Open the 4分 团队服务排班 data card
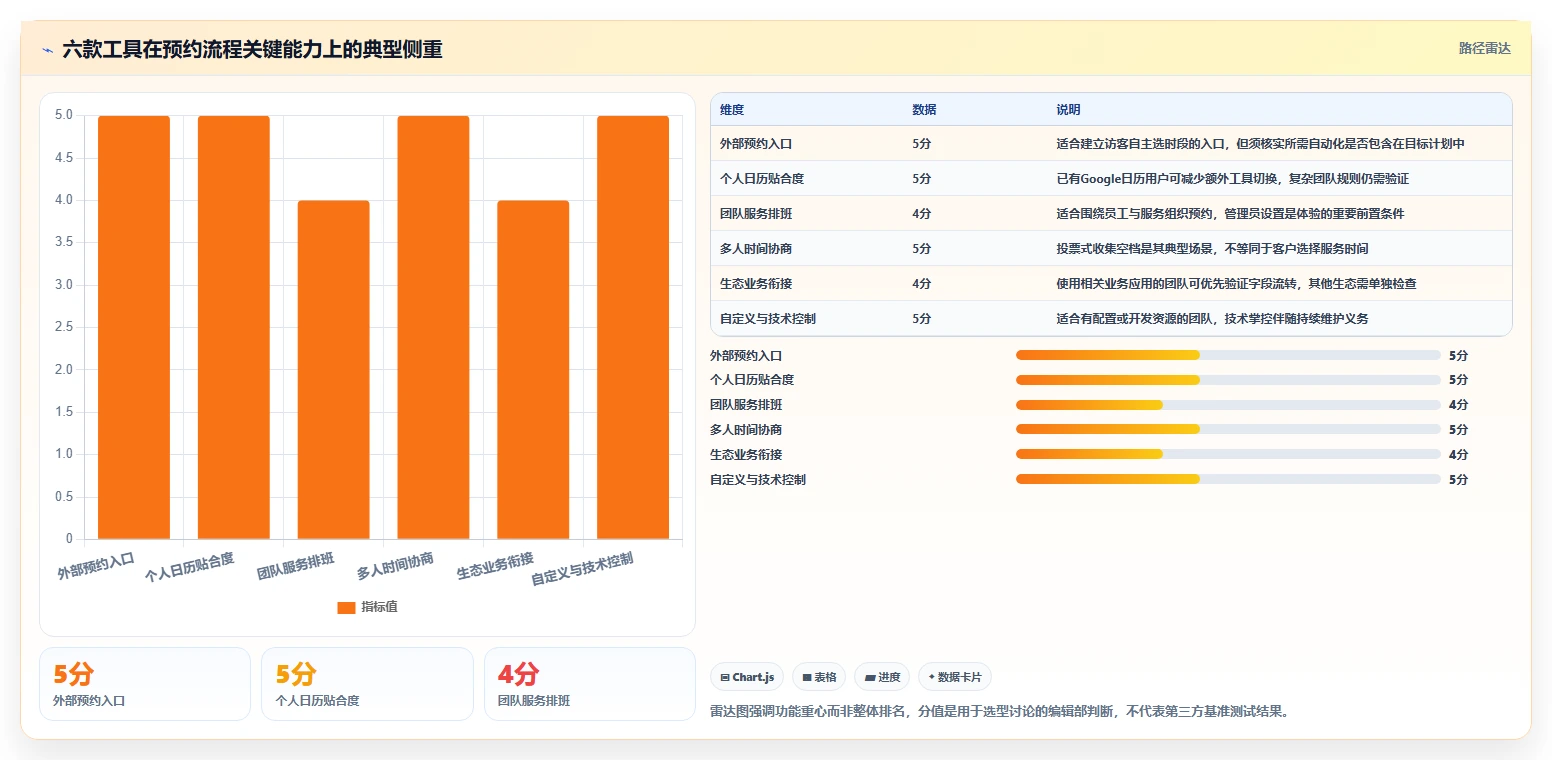Viewport: 1552px width, 760px height. coord(590,684)
